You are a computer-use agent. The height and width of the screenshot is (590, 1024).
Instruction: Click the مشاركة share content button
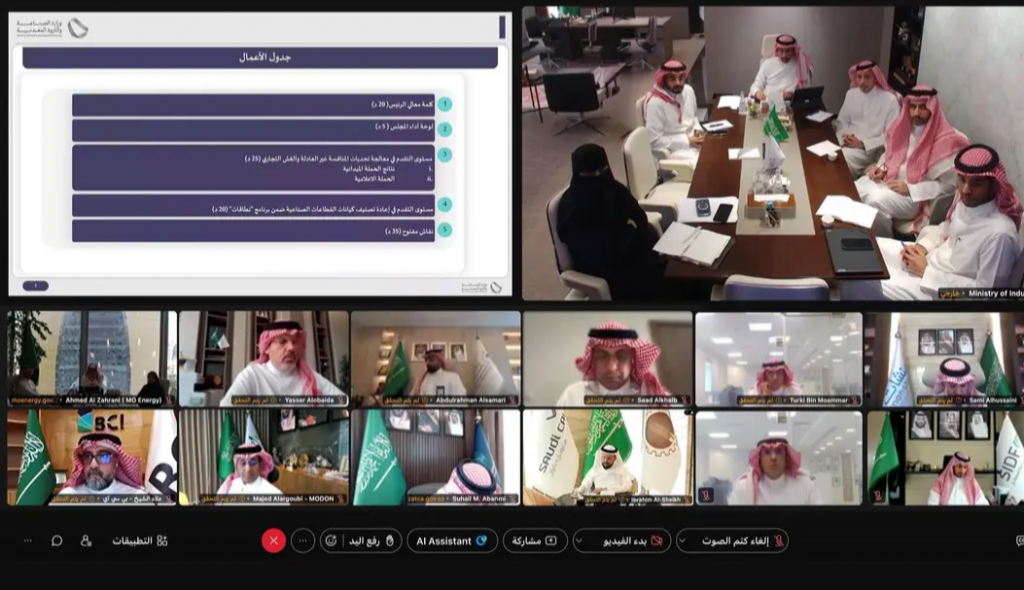coord(535,541)
